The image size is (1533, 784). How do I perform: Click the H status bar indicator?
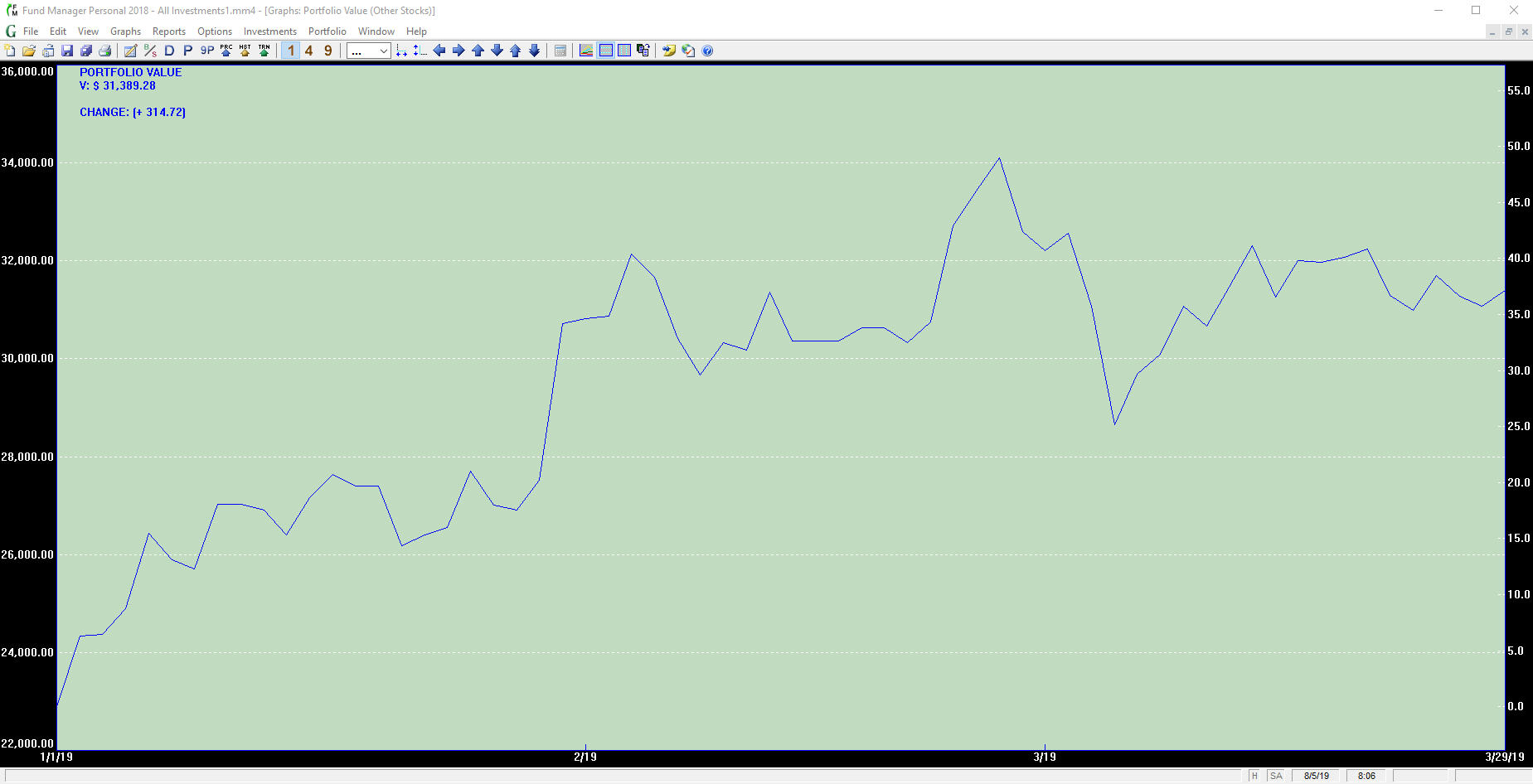1254,776
